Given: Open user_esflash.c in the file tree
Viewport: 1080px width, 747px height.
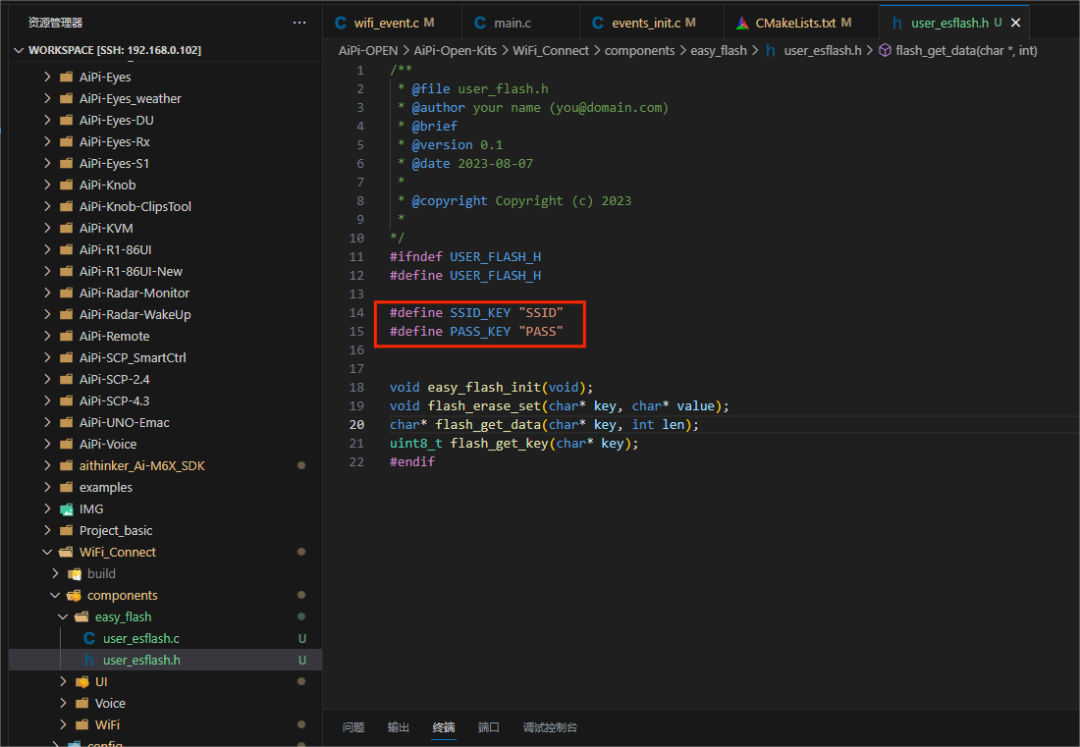Looking at the screenshot, I should [141, 638].
